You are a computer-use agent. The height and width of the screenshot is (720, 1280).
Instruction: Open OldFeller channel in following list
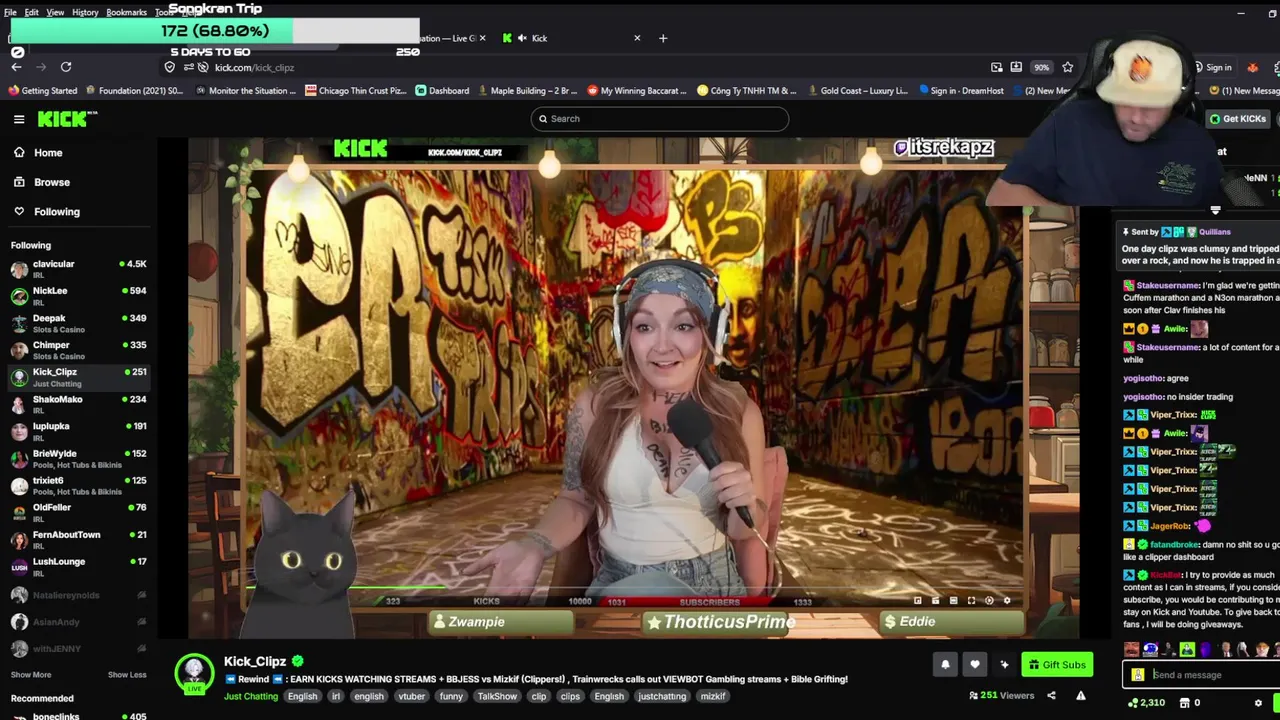(78, 512)
